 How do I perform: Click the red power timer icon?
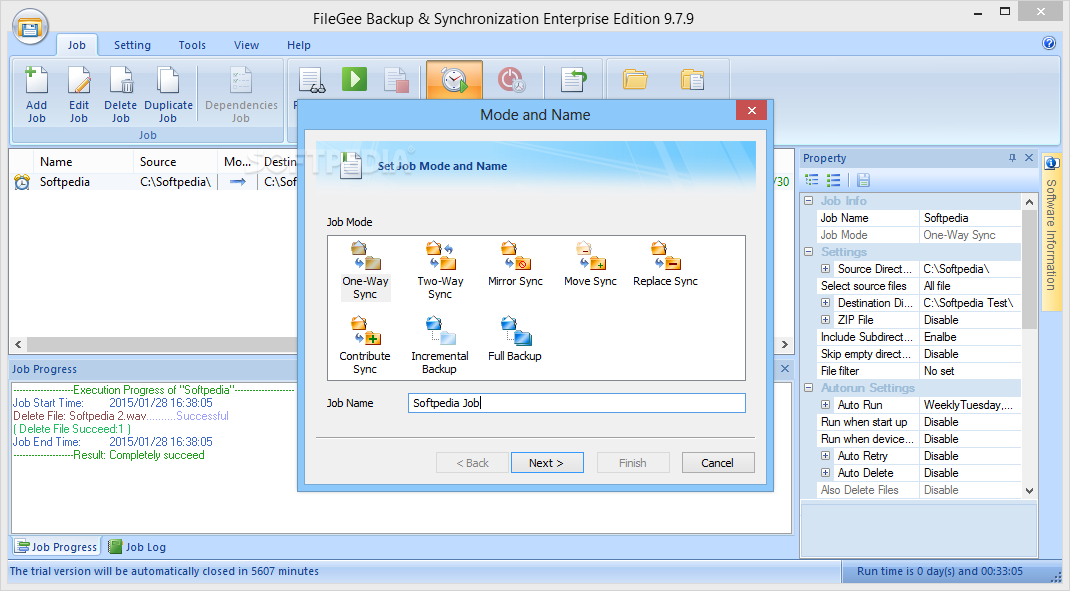511,79
